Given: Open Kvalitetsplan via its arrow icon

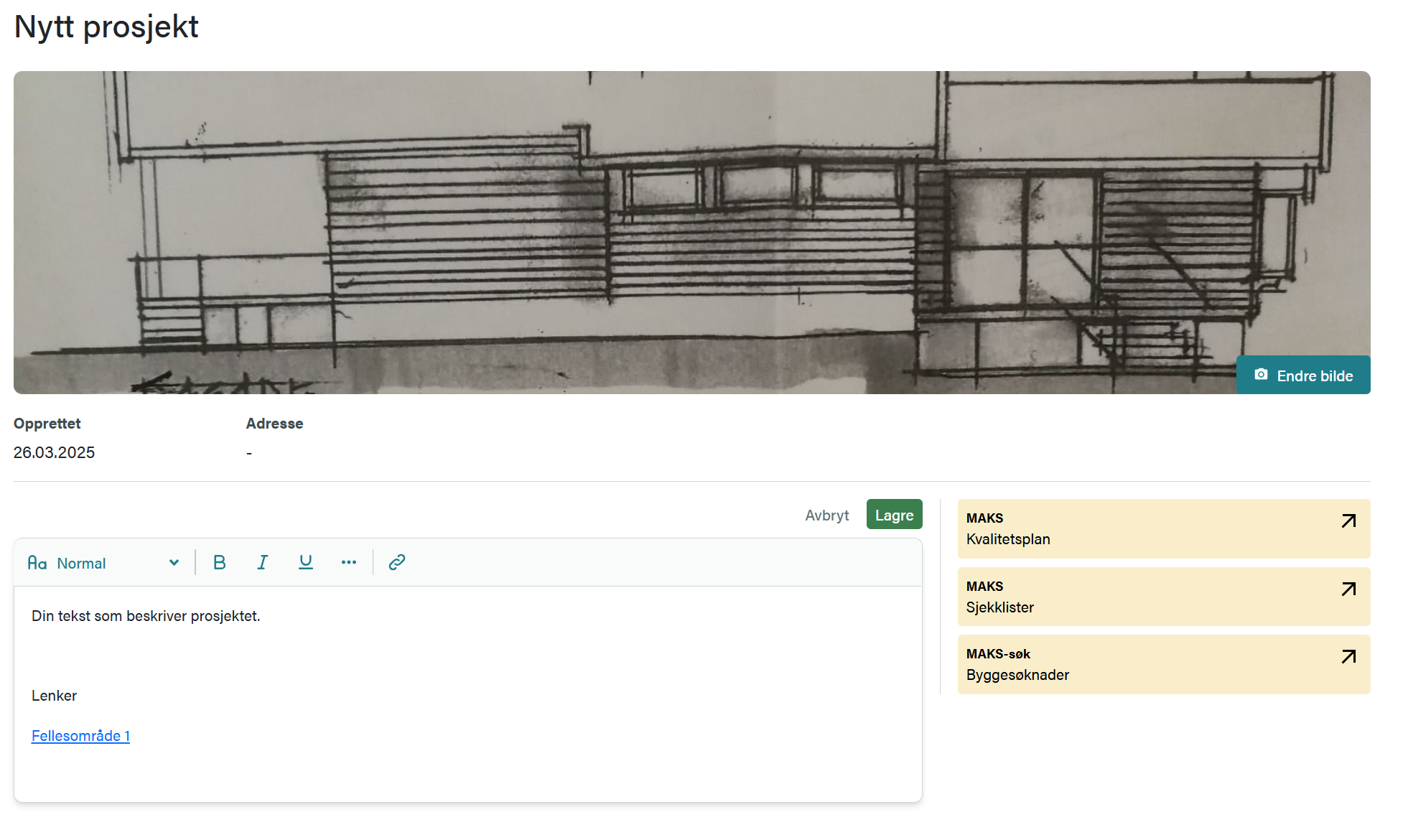Looking at the screenshot, I should (x=1348, y=521).
